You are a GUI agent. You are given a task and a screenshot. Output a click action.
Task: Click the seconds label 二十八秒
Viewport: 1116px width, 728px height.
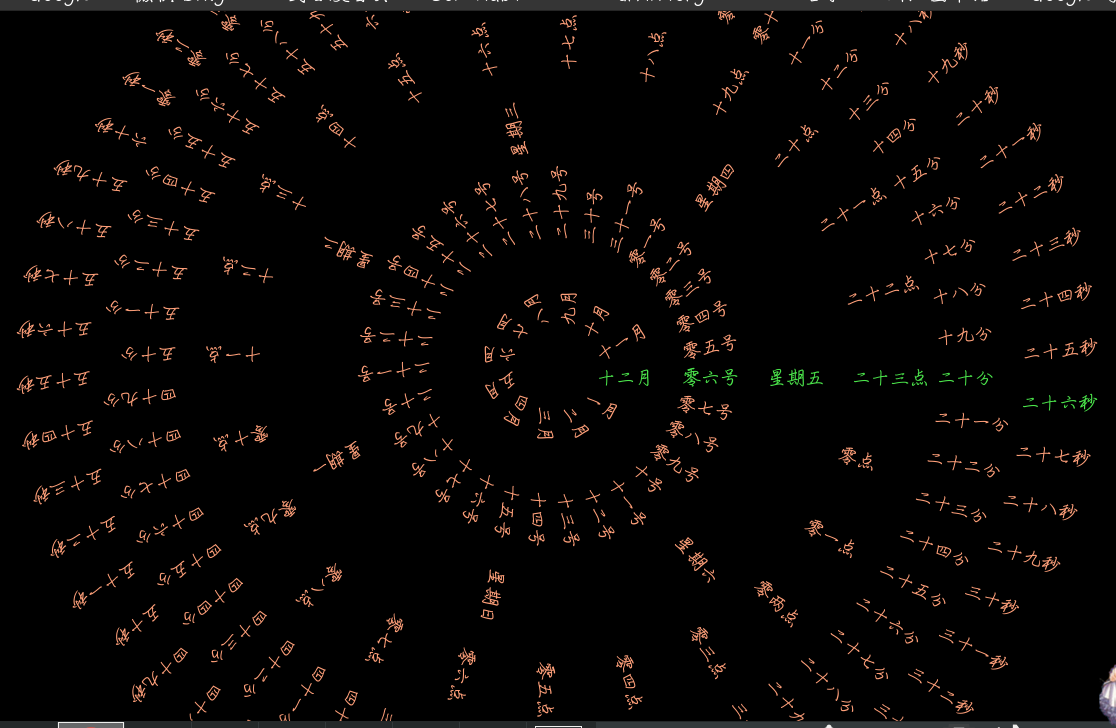click(x=1040, y=507)
